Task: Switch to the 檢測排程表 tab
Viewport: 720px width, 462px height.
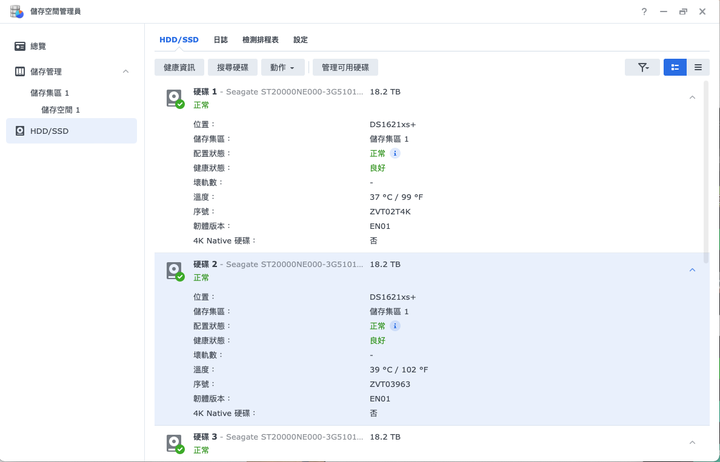Action: click(x=260, y=39)
